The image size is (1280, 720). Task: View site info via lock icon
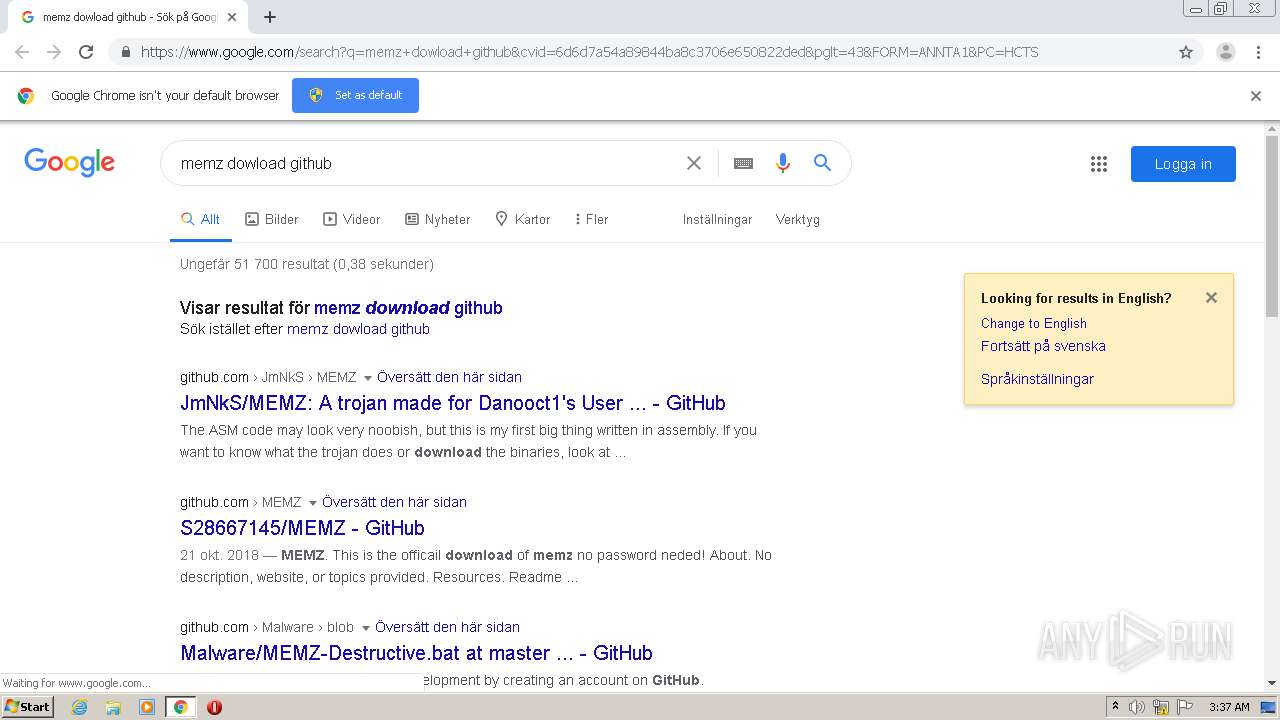tap(125, 52)
